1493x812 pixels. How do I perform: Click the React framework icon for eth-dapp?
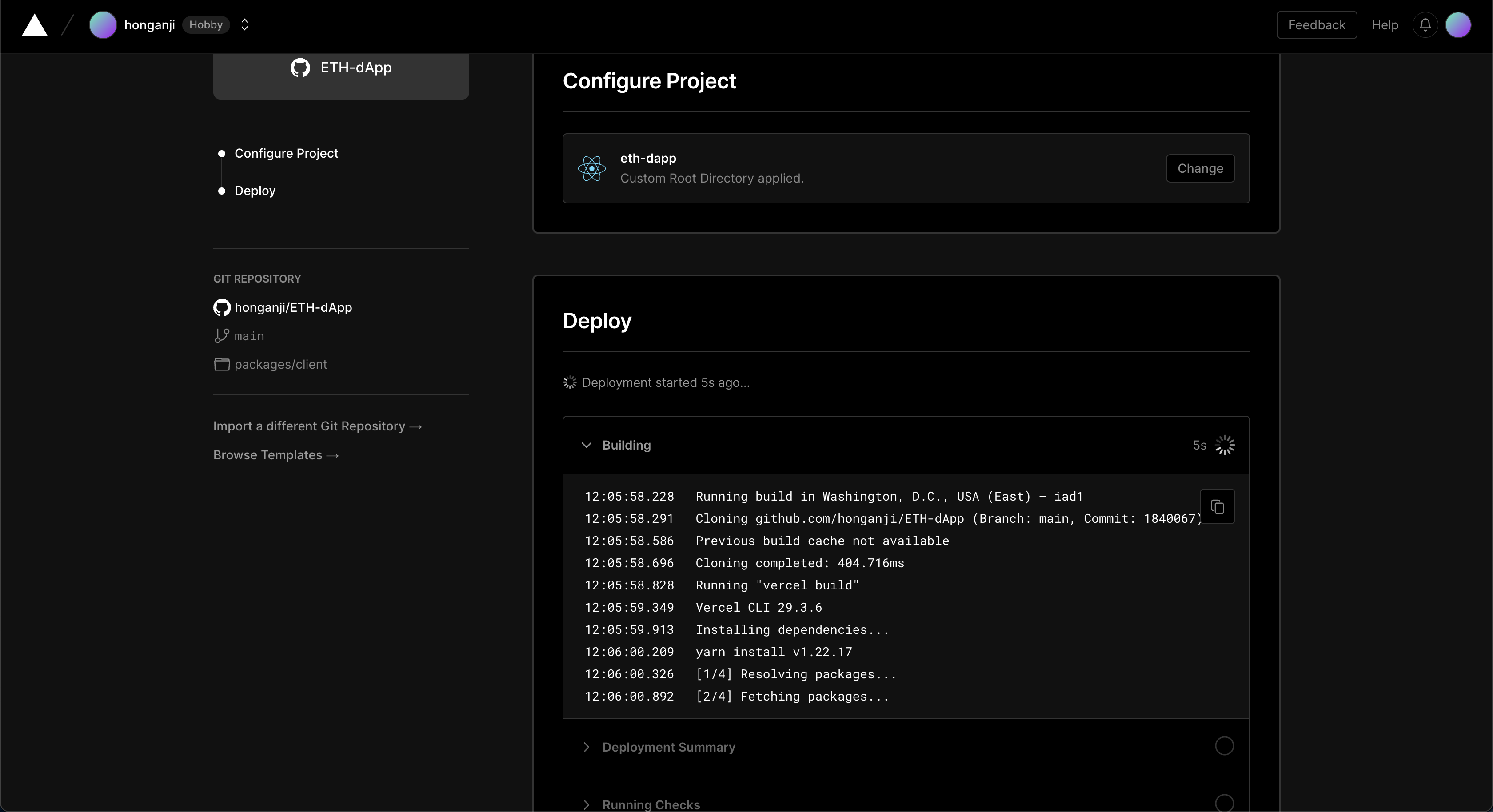[x=592, y=168]
